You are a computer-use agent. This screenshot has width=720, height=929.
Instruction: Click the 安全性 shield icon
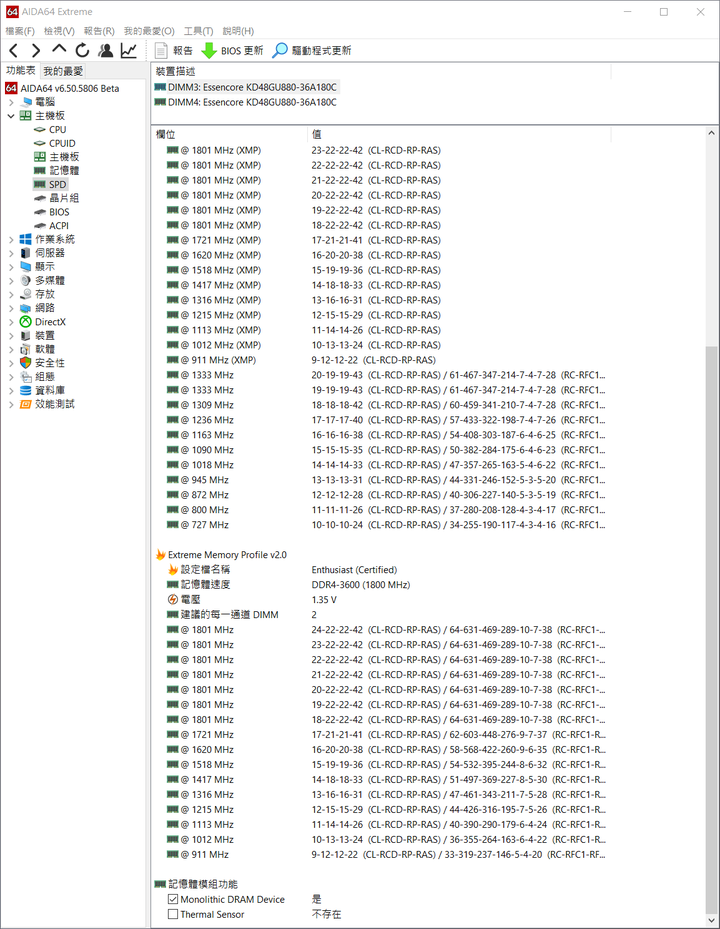pos(25,363)
